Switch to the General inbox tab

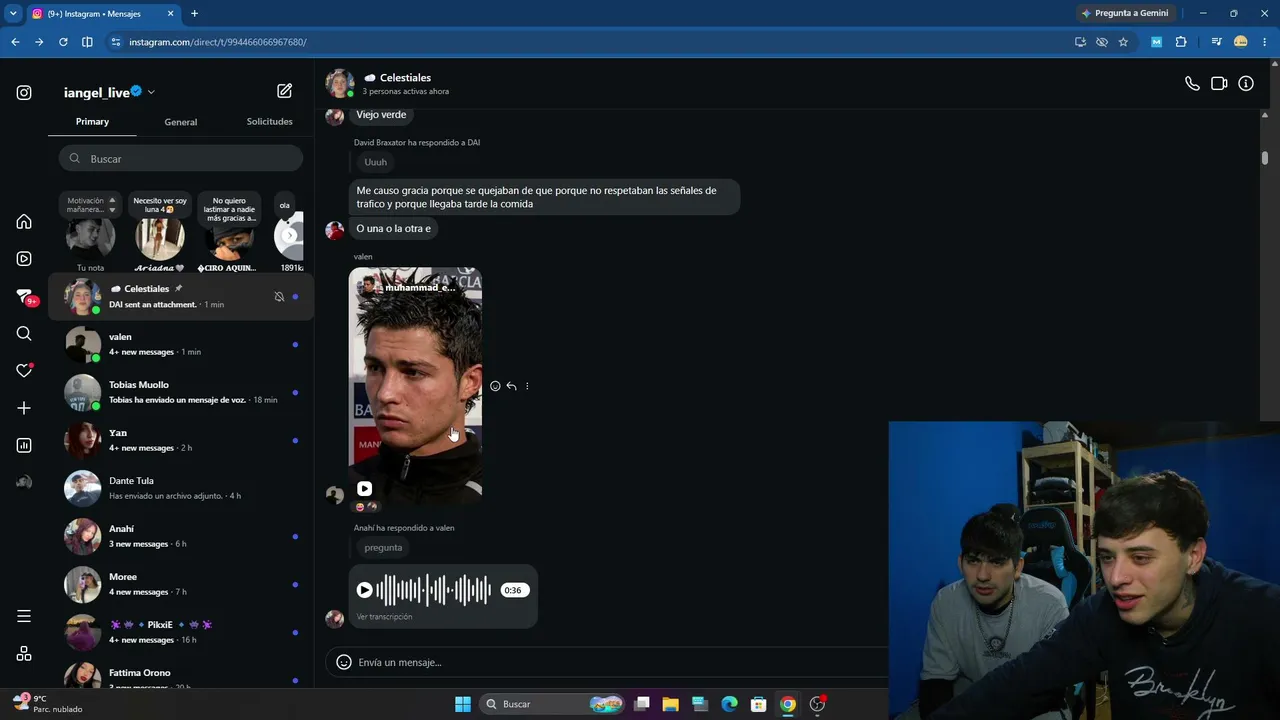tap(181, 122)
